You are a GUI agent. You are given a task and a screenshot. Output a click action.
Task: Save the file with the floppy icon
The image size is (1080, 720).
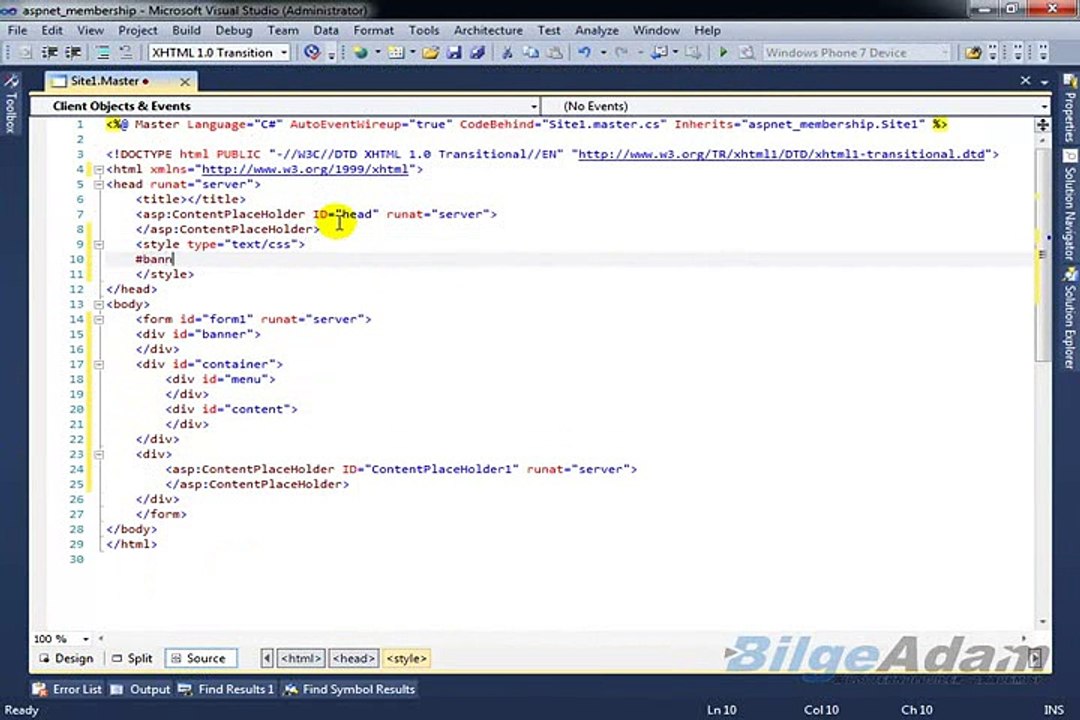pyautogui.click(x=454, y=52)
